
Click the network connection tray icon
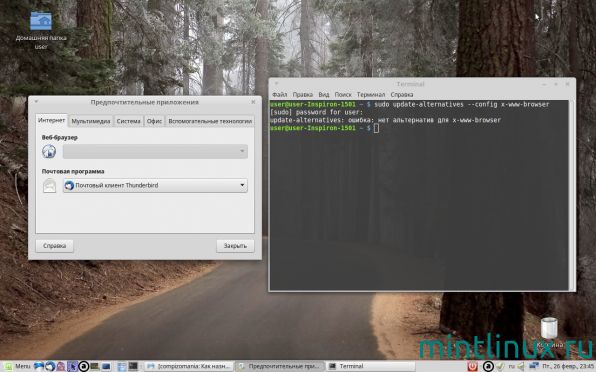[x=534, y=366]
